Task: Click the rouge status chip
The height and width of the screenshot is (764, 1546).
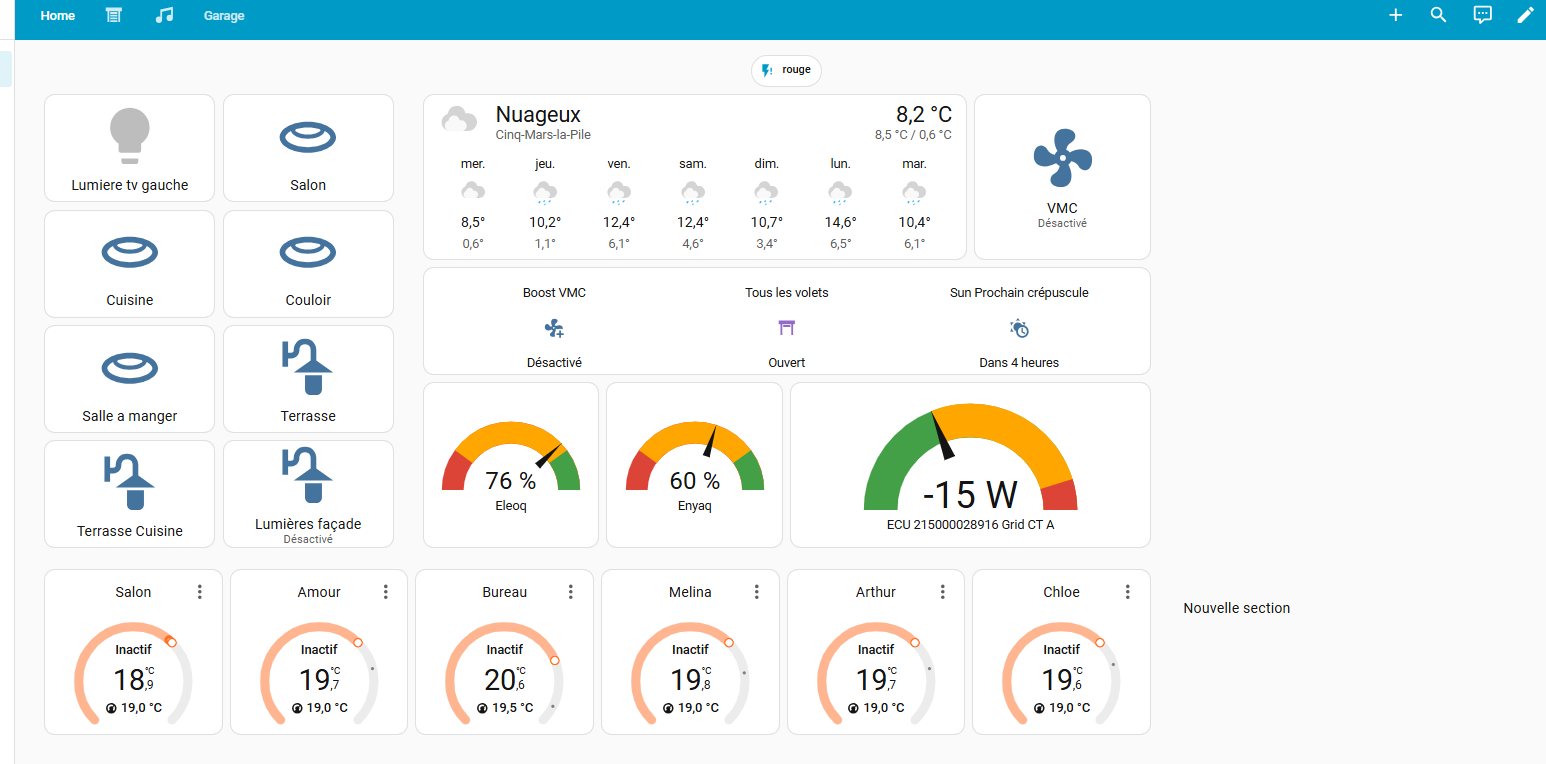Action: [x=786, y=71]
